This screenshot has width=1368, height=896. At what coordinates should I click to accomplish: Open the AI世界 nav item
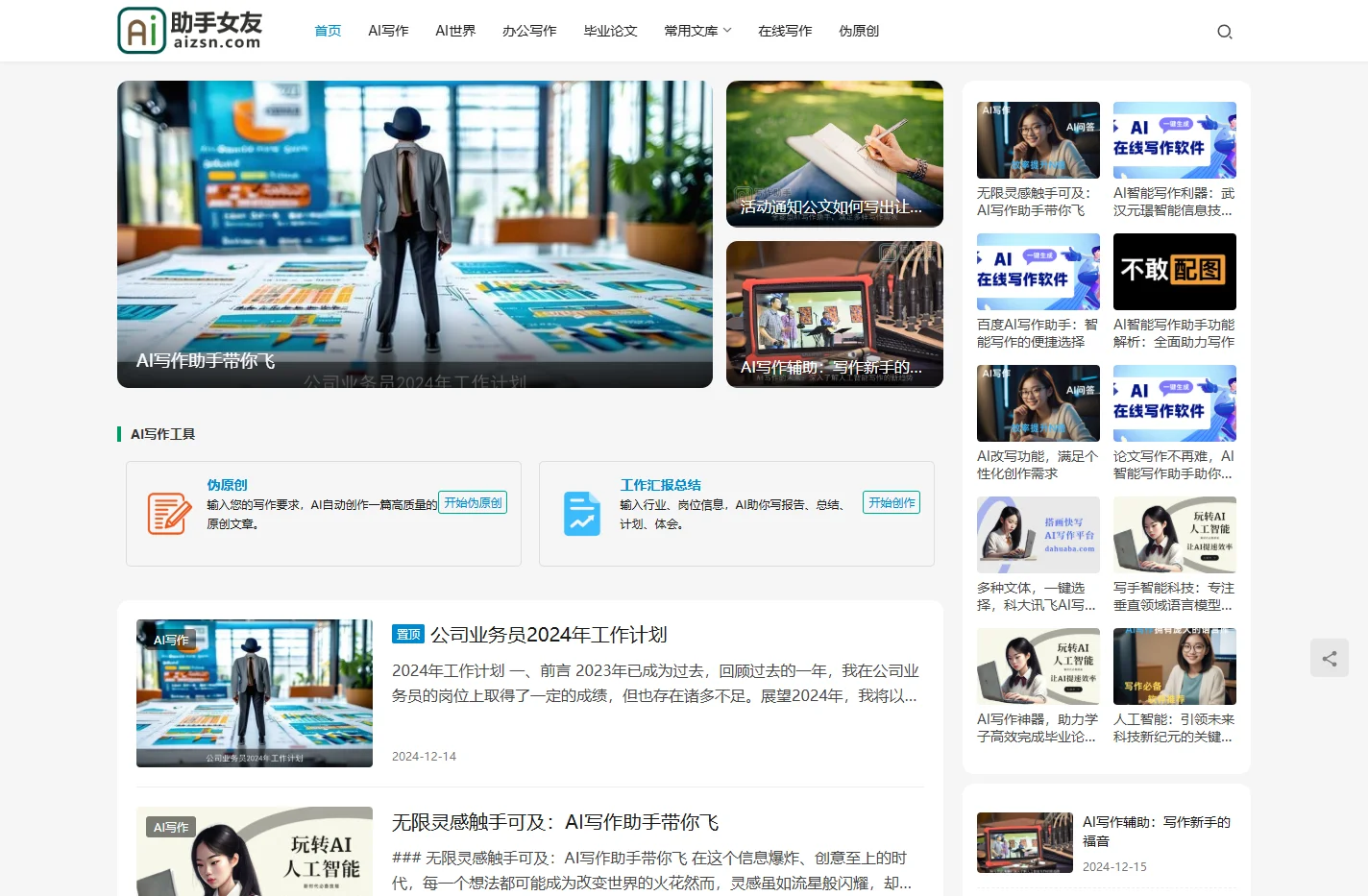point(455,31)
